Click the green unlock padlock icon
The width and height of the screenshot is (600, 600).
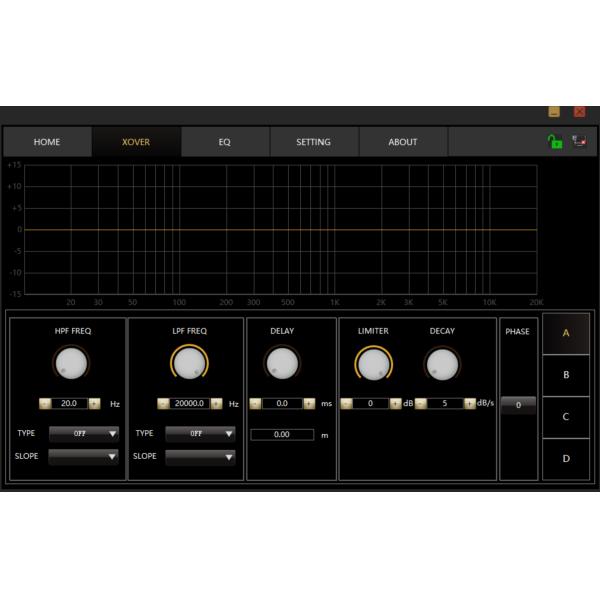(x=554, y=142)
